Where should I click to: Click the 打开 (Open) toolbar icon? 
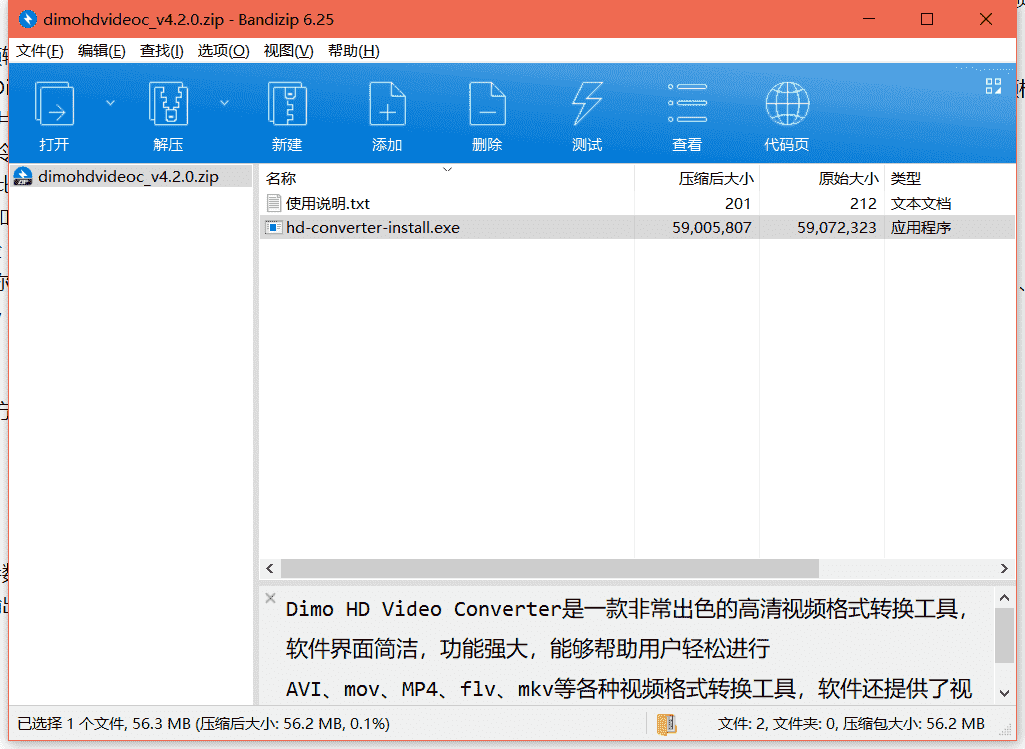54,103
